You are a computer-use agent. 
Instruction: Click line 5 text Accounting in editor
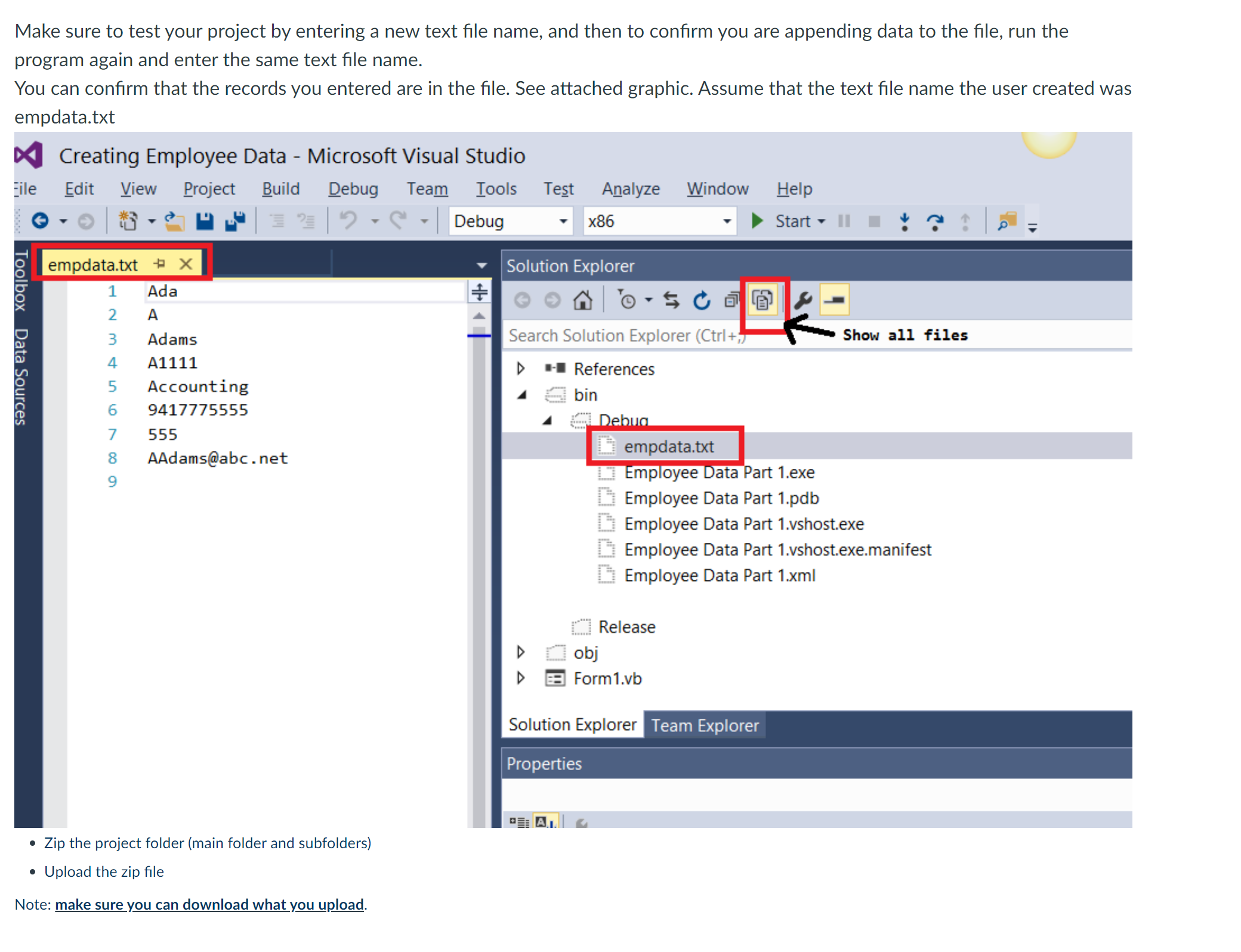tap(198, 387)
